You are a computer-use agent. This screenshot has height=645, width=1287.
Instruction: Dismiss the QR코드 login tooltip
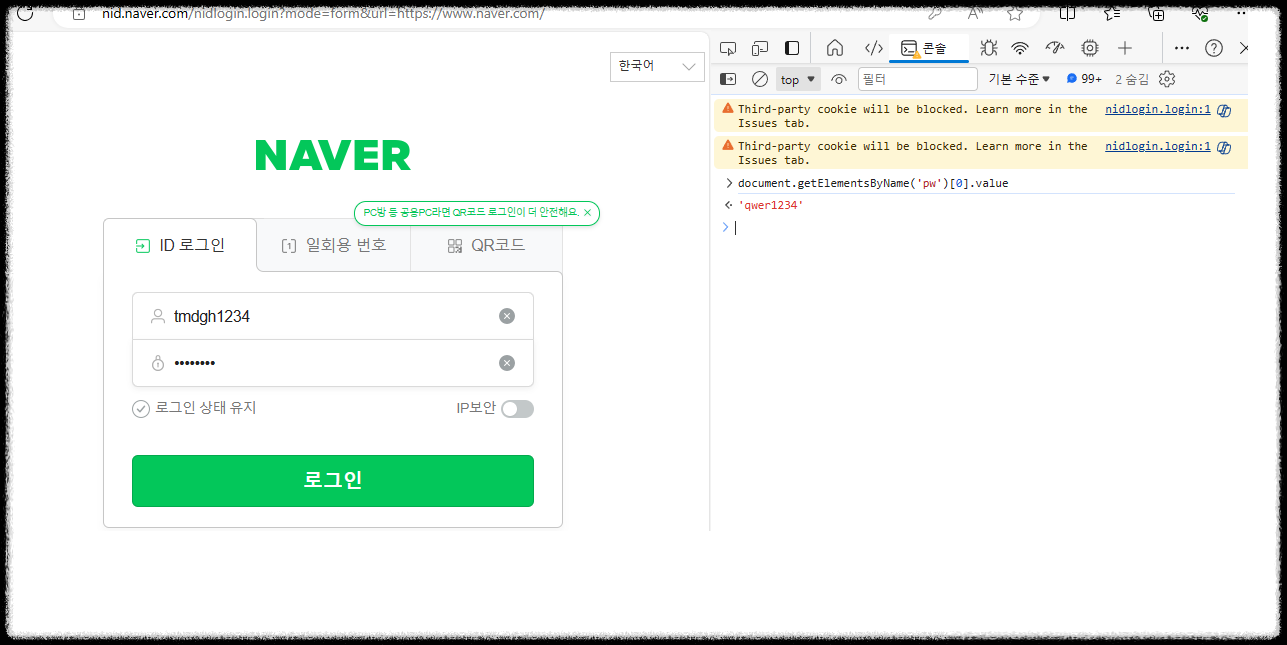(587, 212)
